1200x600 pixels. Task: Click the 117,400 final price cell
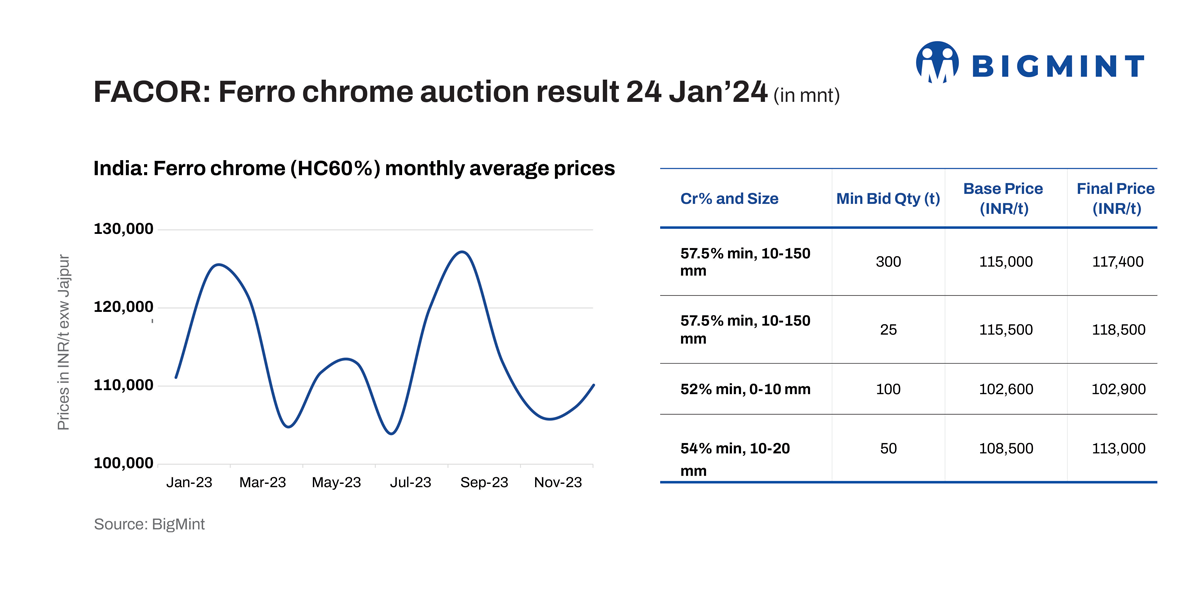[1117, 262]
